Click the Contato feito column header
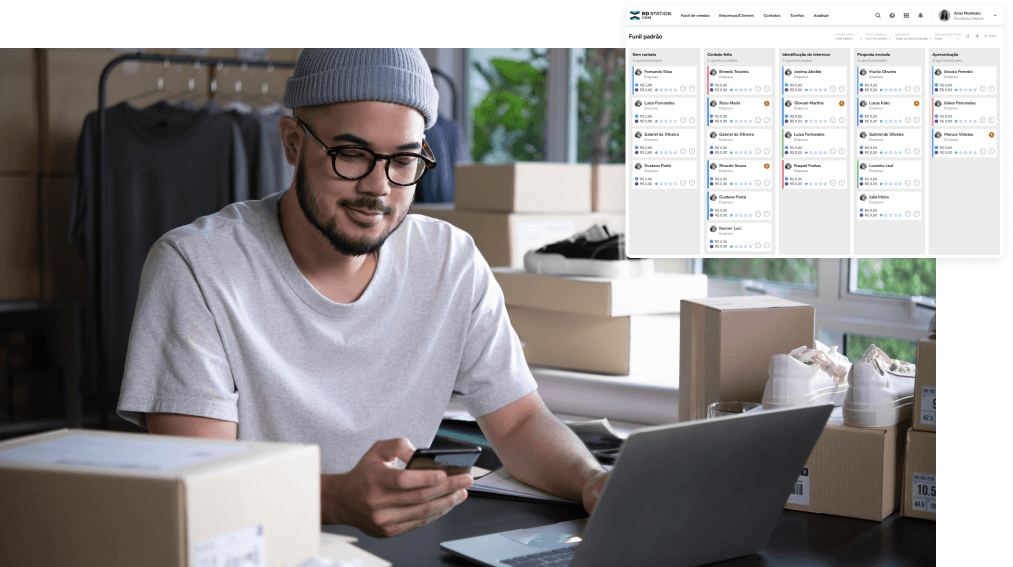Viewport: 1013px width, 567px height. (x=720, y=55)
